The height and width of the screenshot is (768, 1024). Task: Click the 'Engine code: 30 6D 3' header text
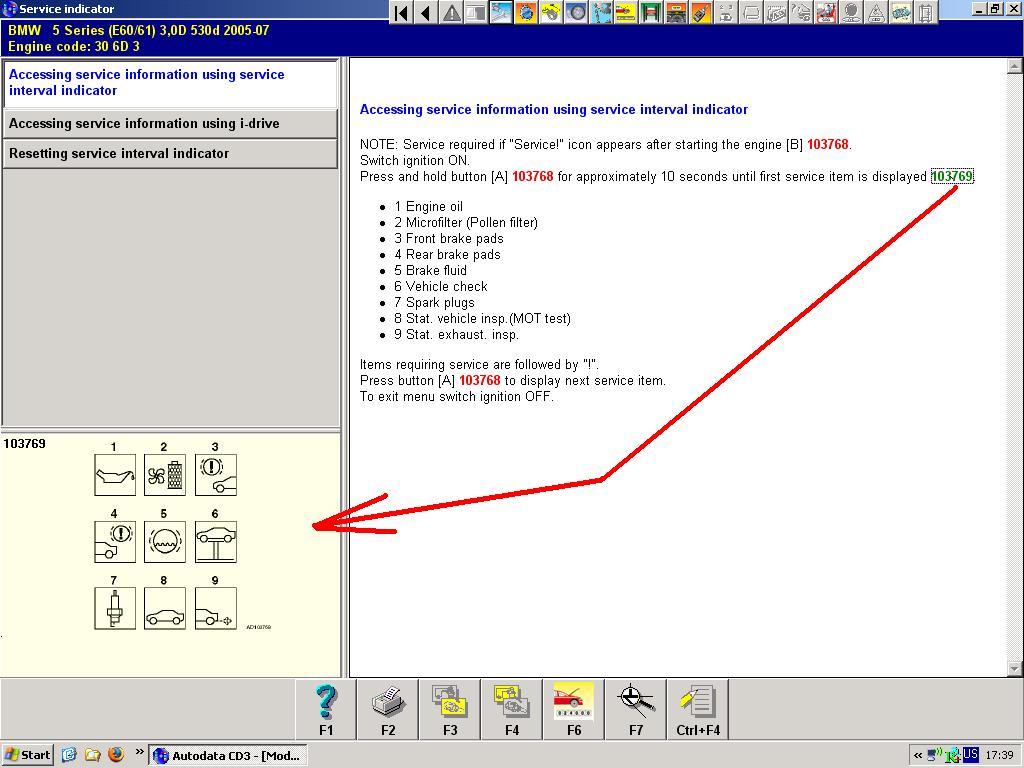point(74,46)
